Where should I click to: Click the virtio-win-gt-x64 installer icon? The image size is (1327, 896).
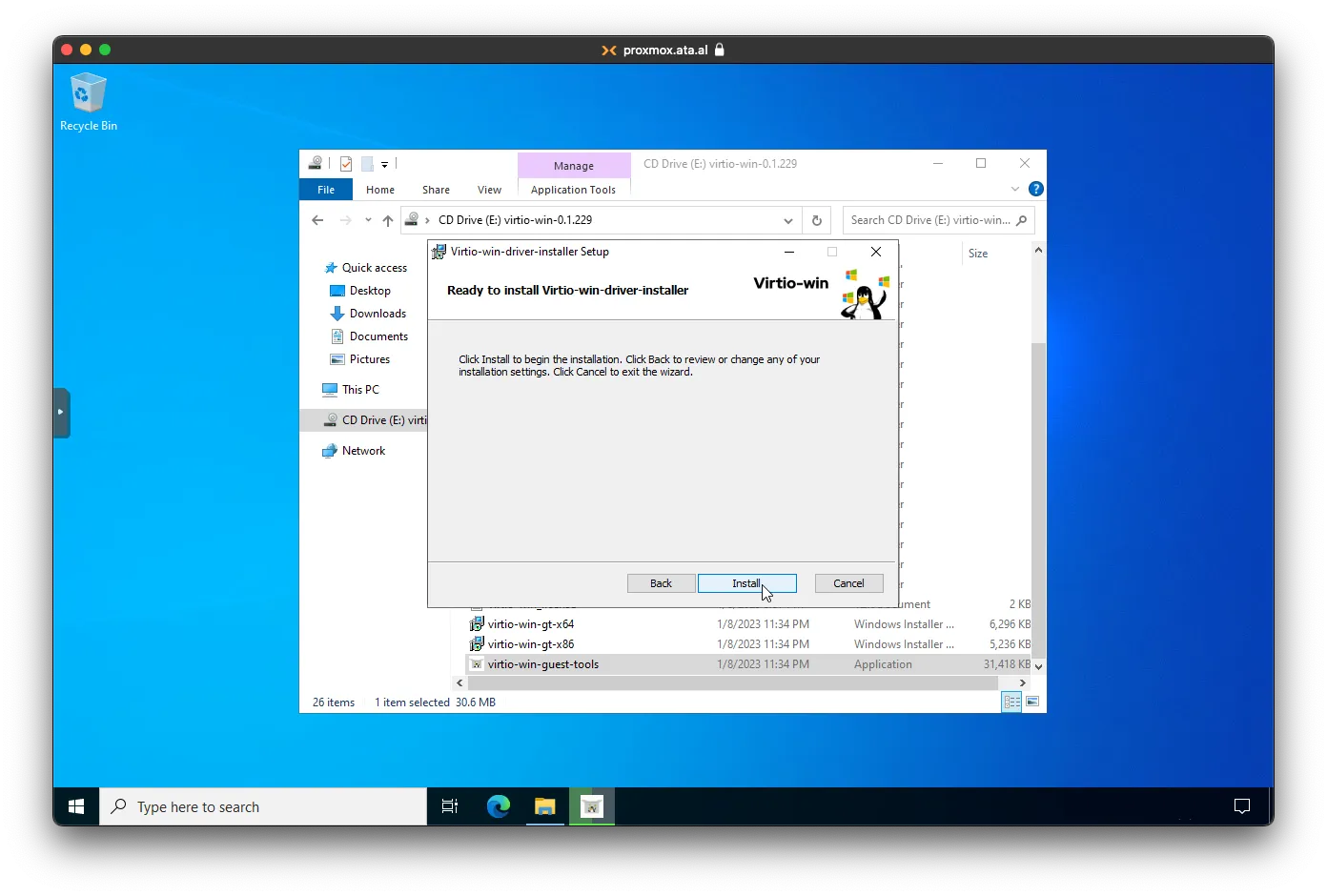[x=477, y=624]
